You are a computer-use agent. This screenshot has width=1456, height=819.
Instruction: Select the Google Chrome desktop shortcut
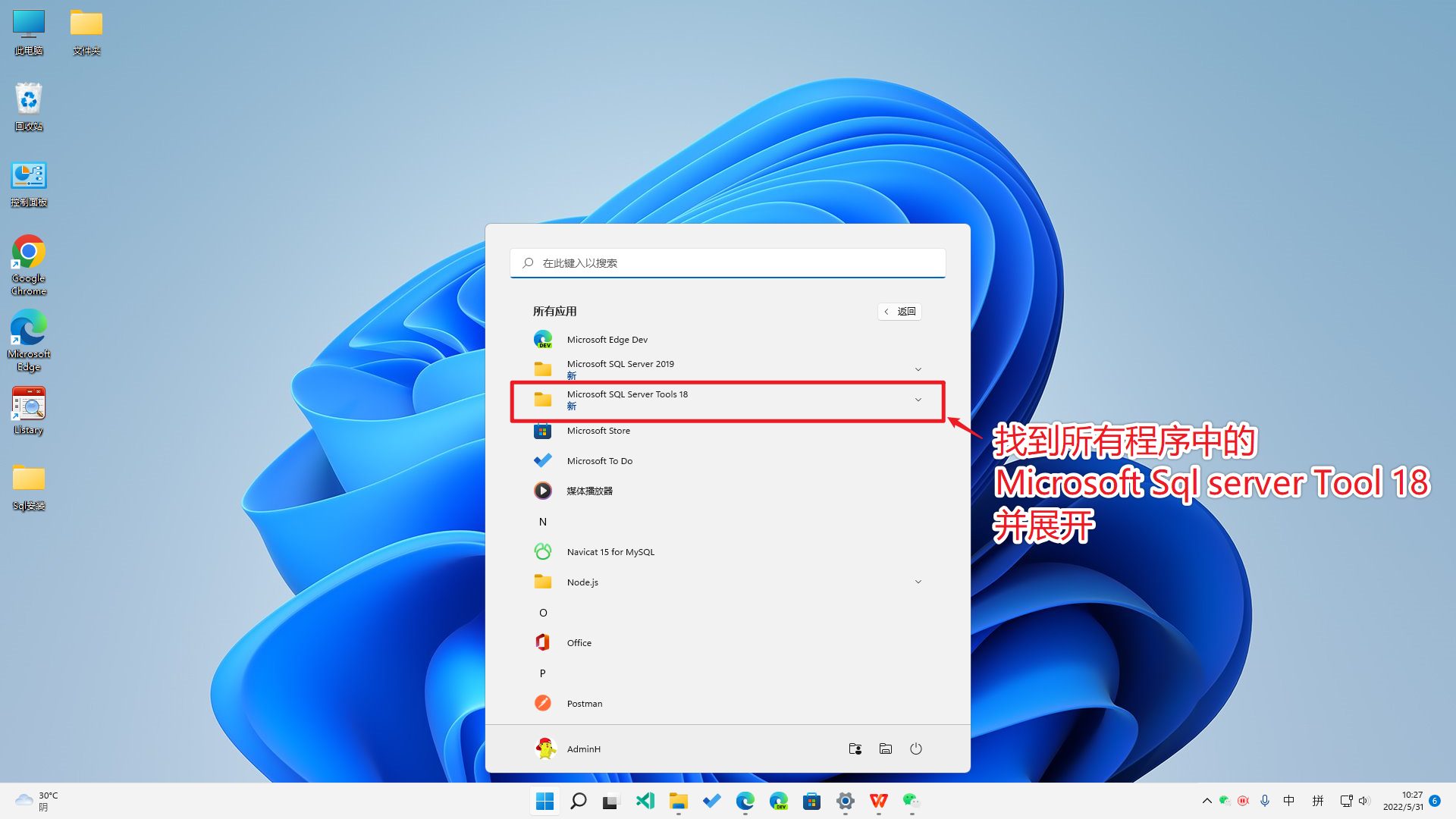click(x=29, y=265)
